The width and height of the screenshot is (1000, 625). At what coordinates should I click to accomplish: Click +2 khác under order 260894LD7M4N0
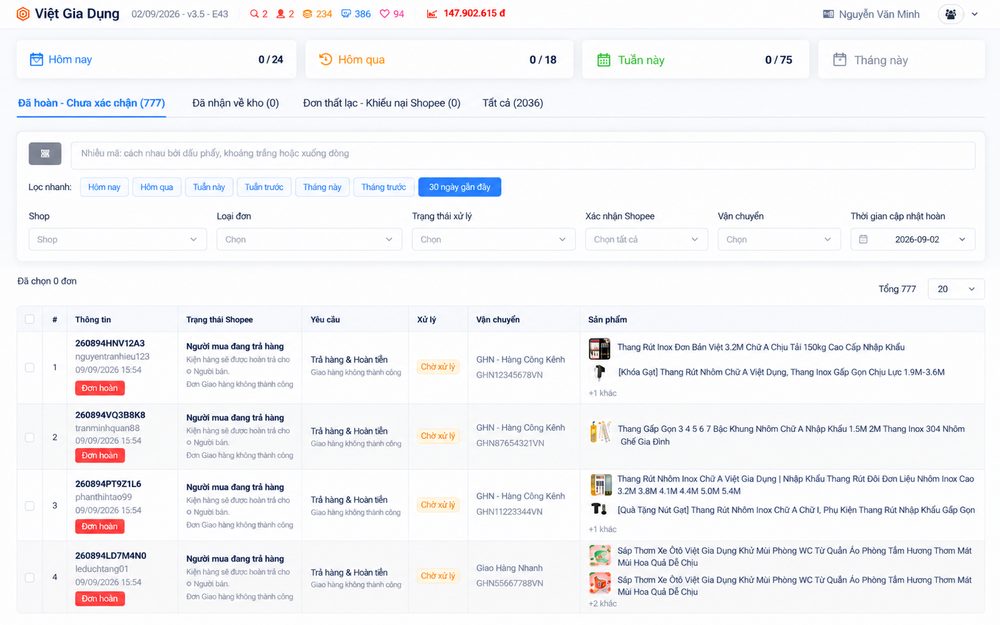pyautogui.click(x=603, y=603)
